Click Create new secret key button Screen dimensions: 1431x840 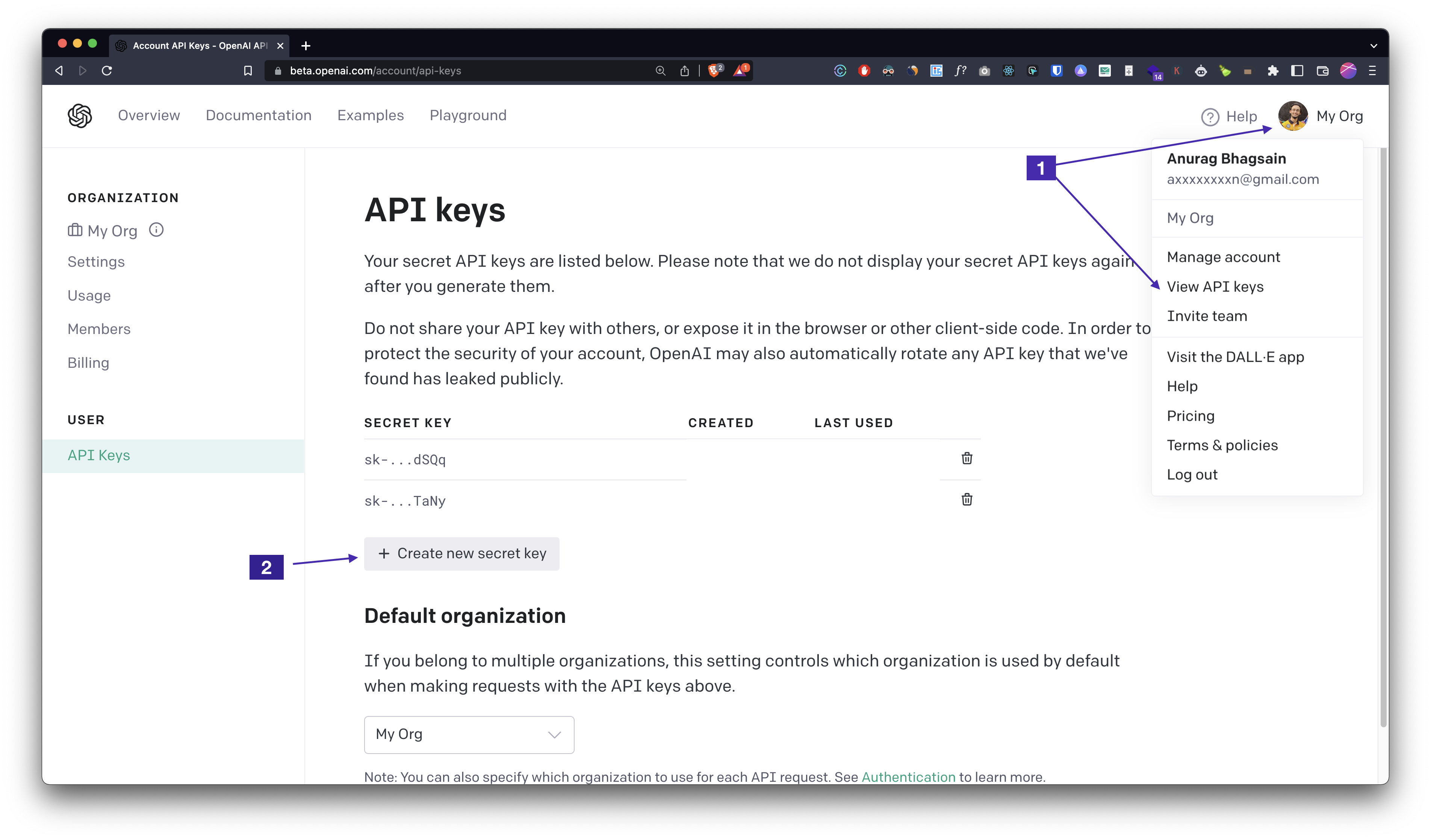[x=461, y=553]
